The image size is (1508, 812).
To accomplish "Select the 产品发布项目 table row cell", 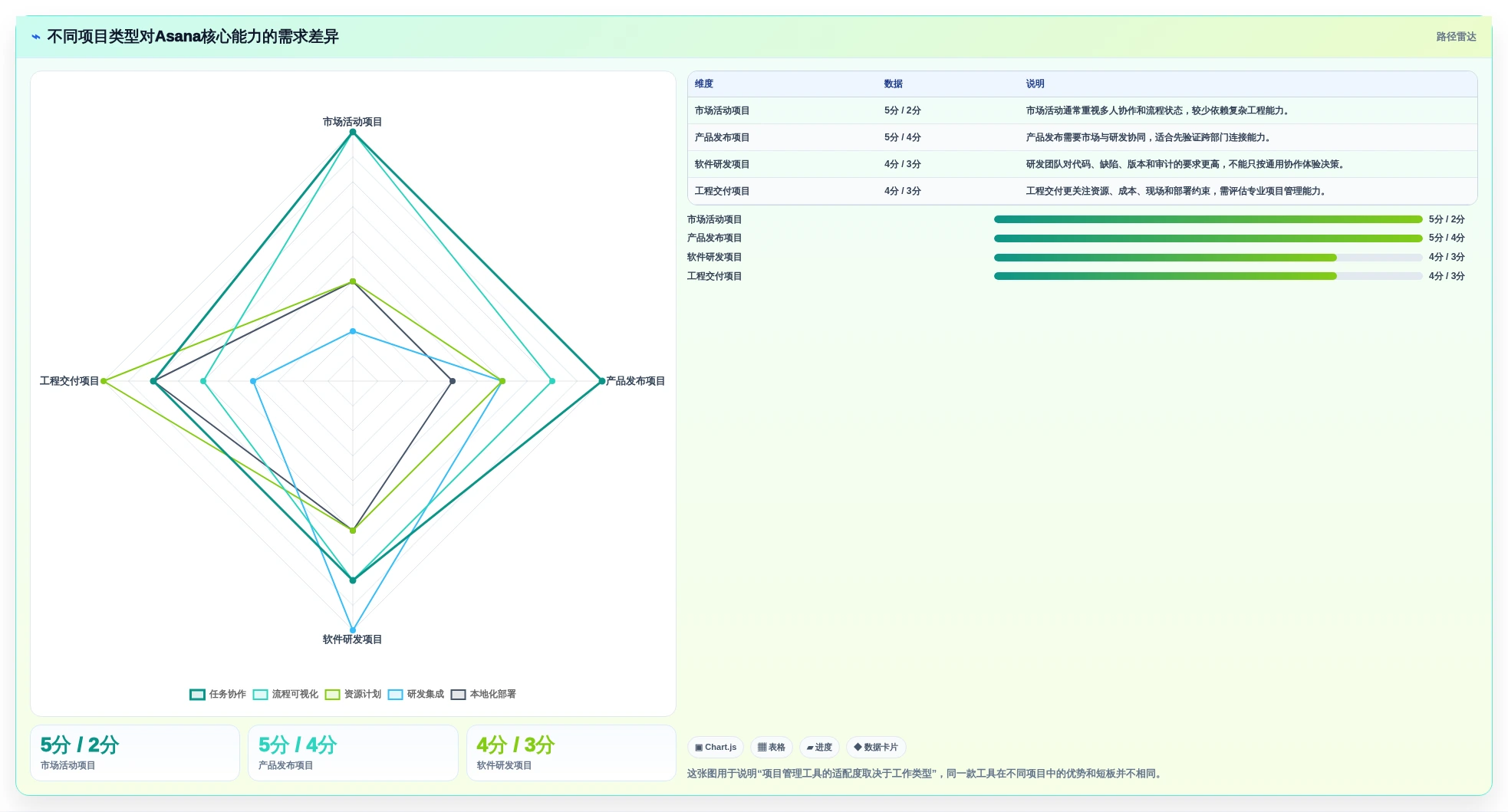I will click(x=722, y=138).
